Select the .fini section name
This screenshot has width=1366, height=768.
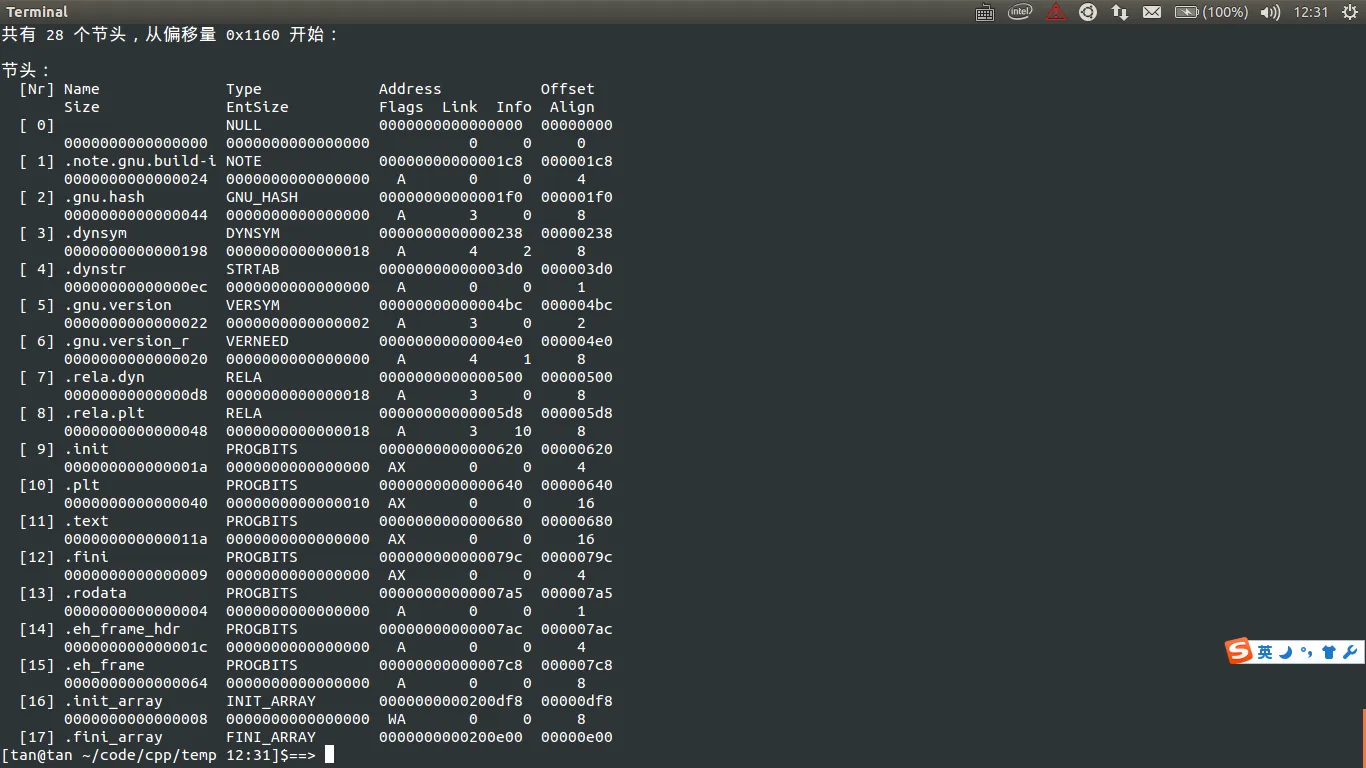(86, 557)
